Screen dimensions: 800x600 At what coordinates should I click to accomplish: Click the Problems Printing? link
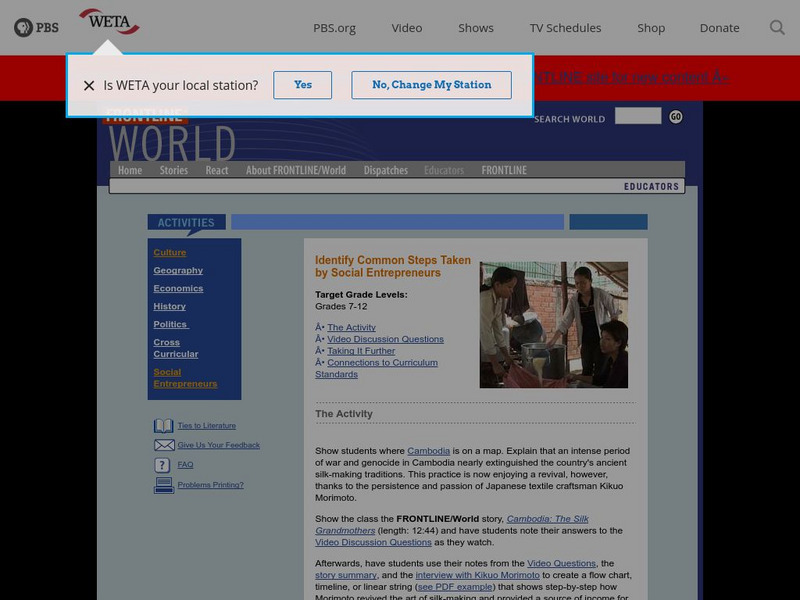tap(210, 485)
